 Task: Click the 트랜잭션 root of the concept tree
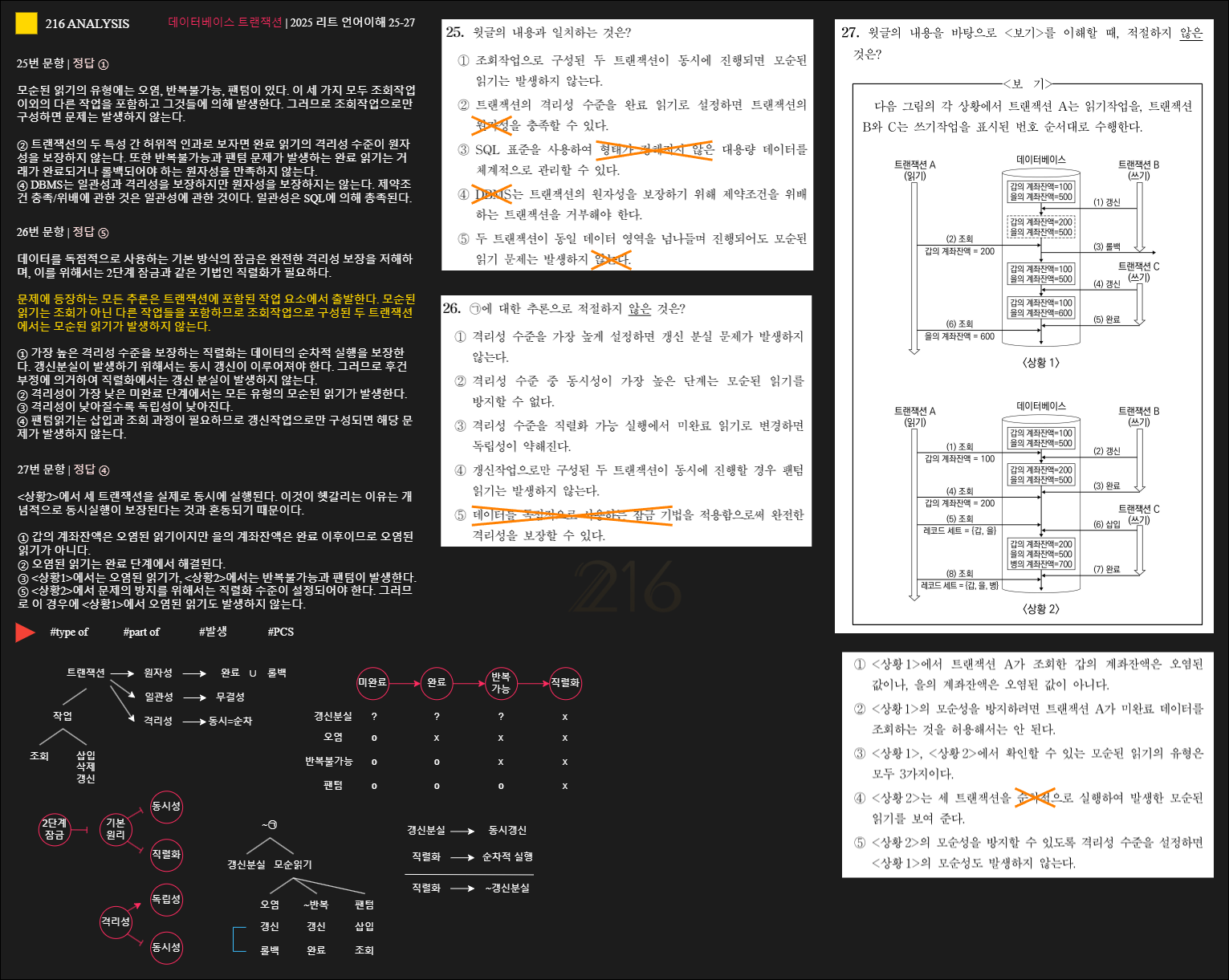coord(86,673)
